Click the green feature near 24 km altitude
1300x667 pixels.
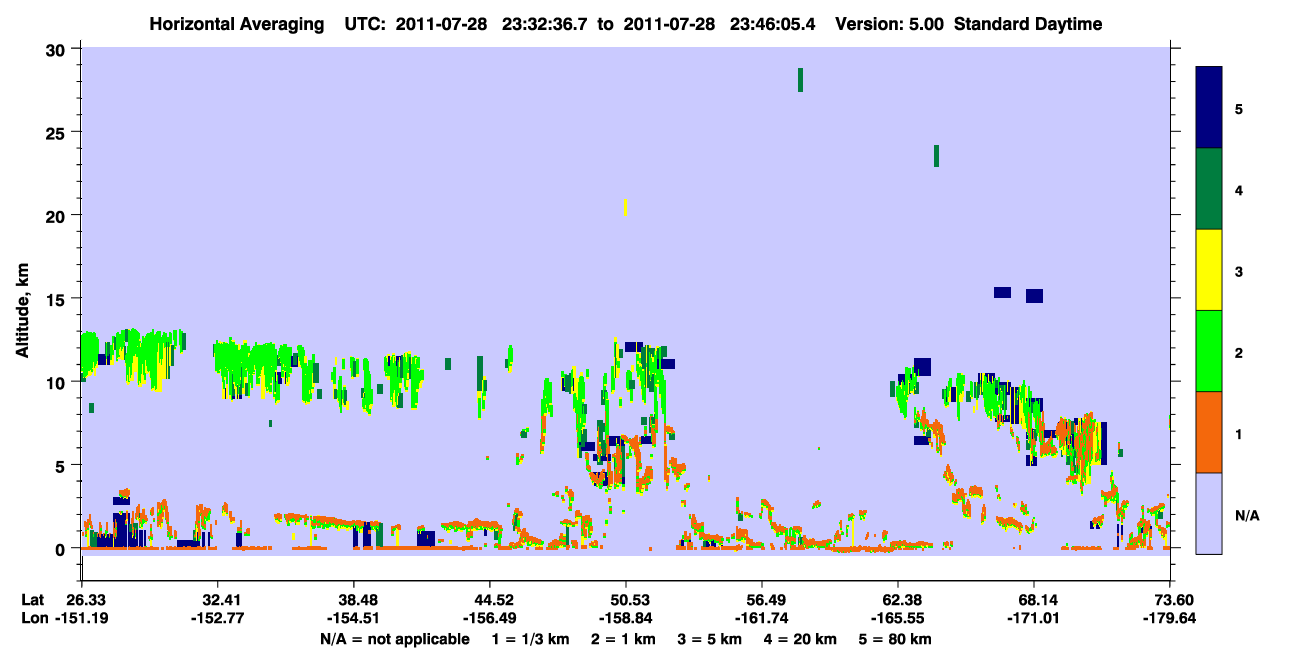(936, 156)
